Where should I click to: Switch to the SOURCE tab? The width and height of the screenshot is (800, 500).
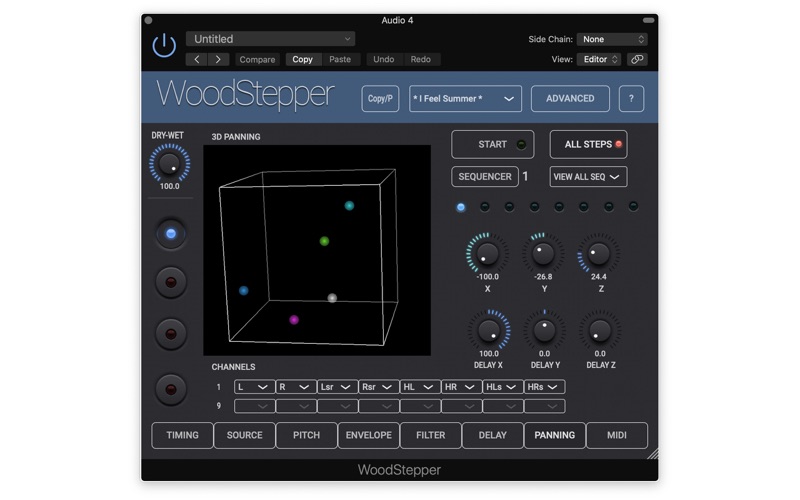[244, 435]
